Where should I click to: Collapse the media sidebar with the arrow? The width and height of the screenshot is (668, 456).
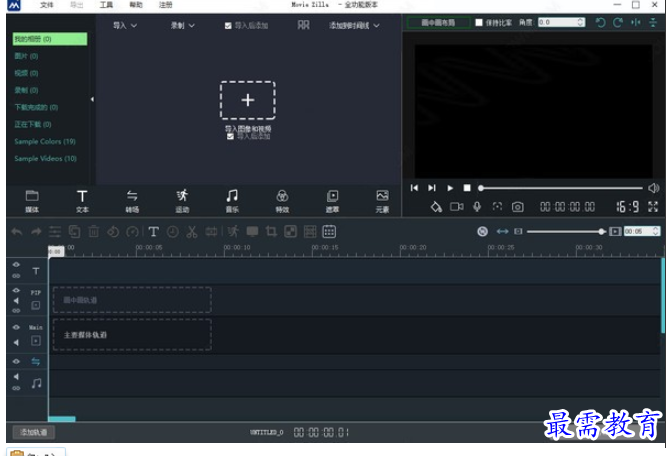92,99
